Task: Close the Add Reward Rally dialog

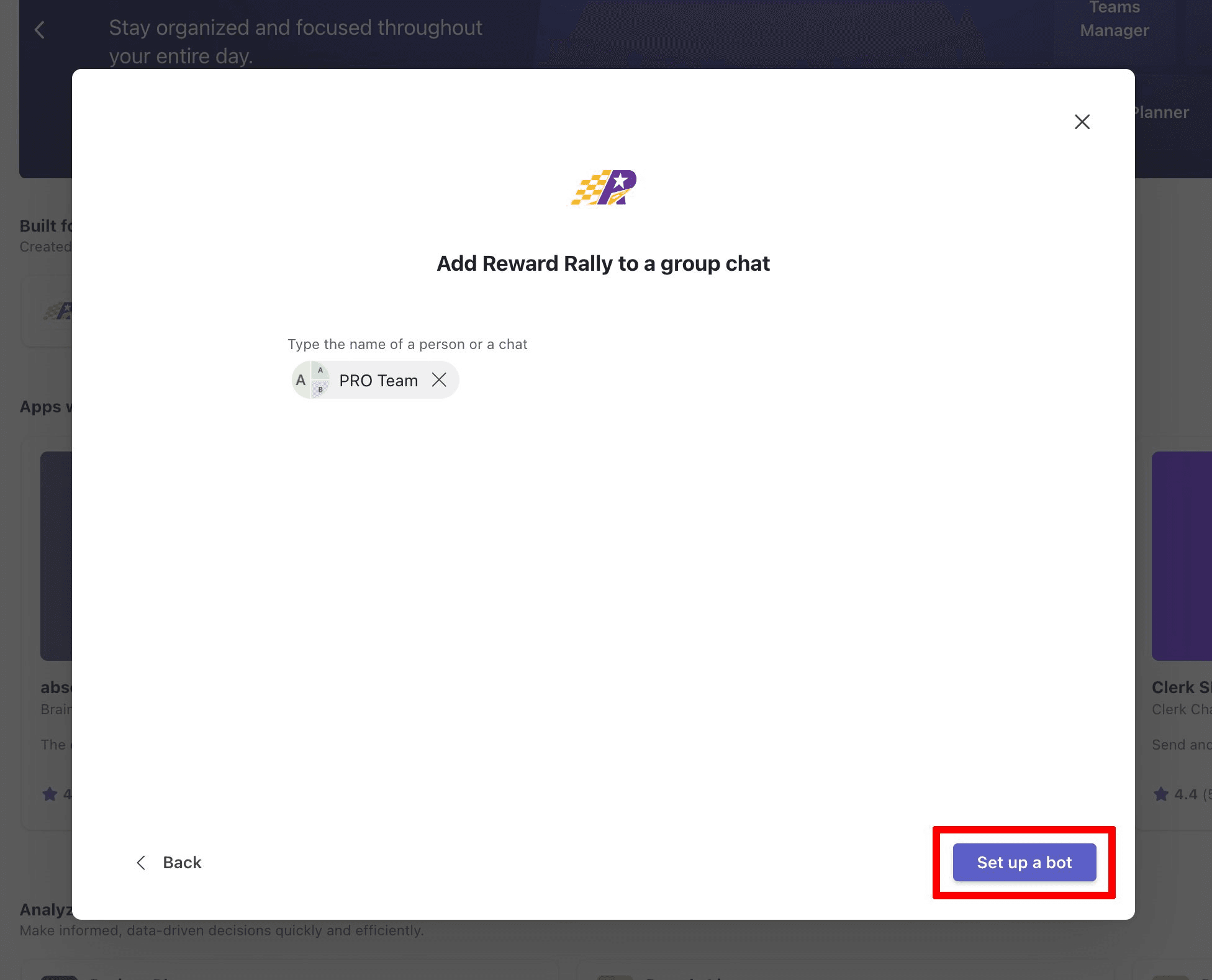Action: pos(1082,122)
